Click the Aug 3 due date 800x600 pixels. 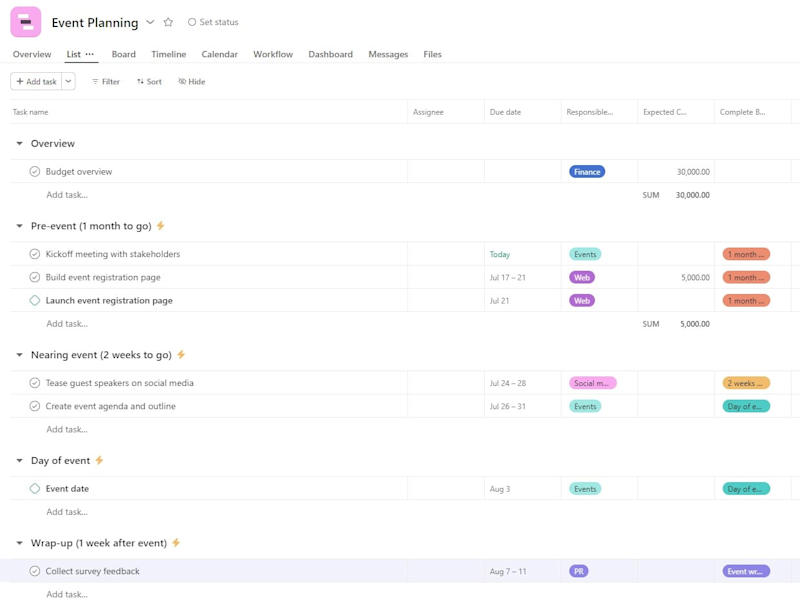[499, 489]
